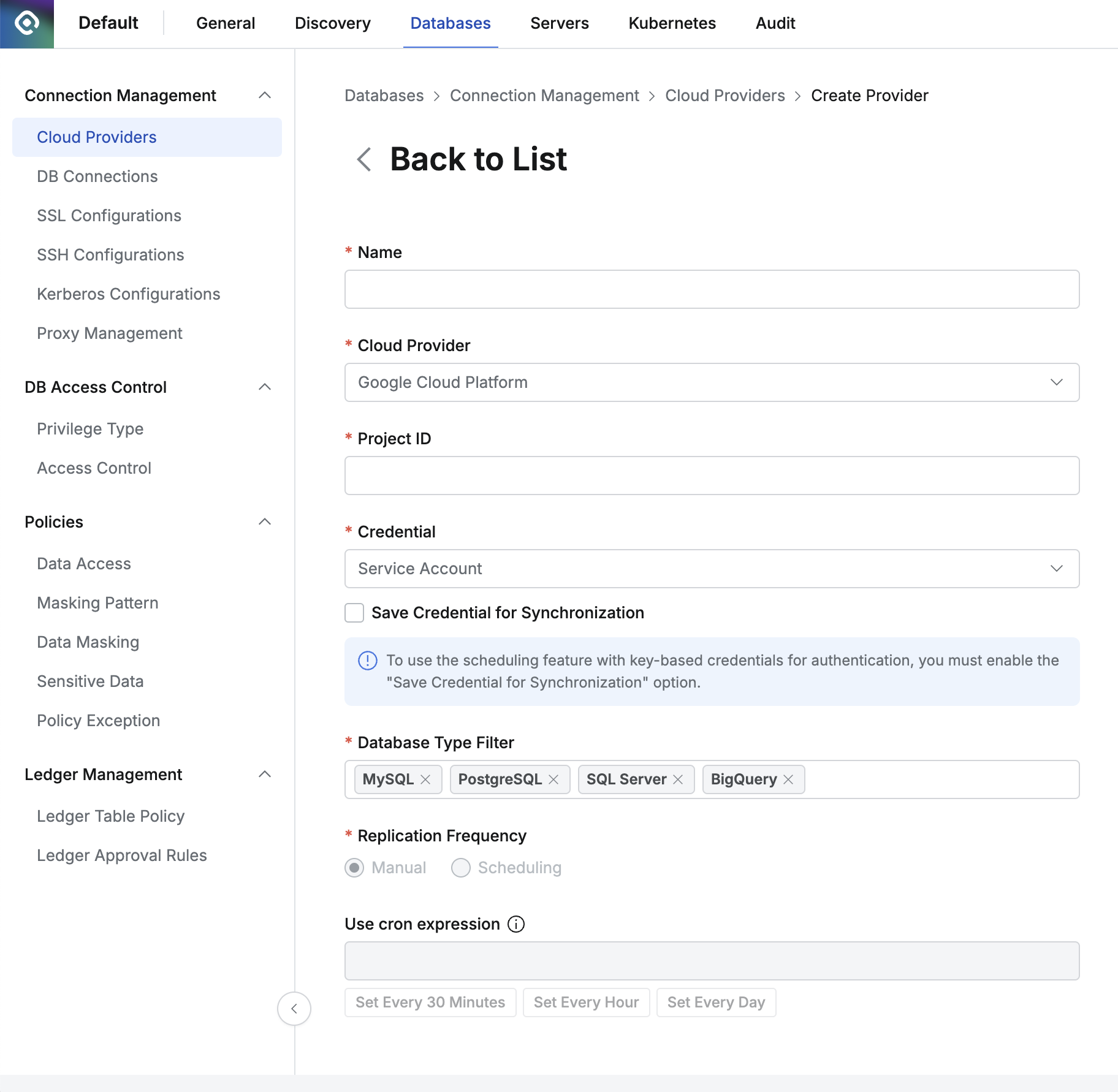Remove the SQL Server filter tag
Viewport: 1118px width, 1092px height.
(678, 779)
